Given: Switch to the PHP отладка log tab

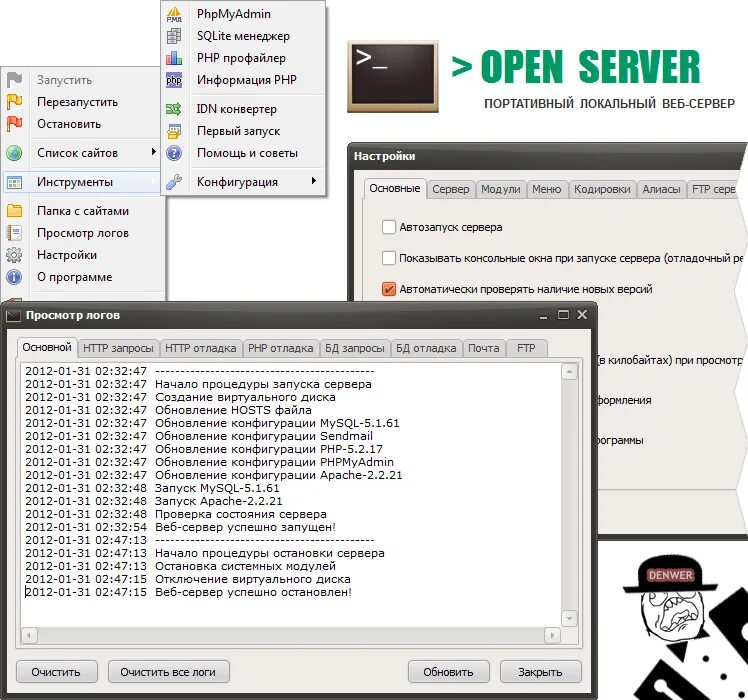Looking at the screenshot, I should 280,348.
